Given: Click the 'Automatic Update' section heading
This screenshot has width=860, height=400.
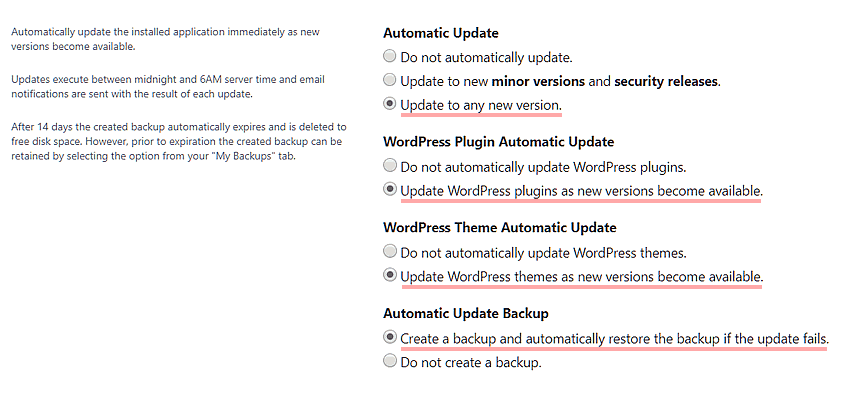Looking at the screenshot, I should pyautogui.click(x=440, y=33).
